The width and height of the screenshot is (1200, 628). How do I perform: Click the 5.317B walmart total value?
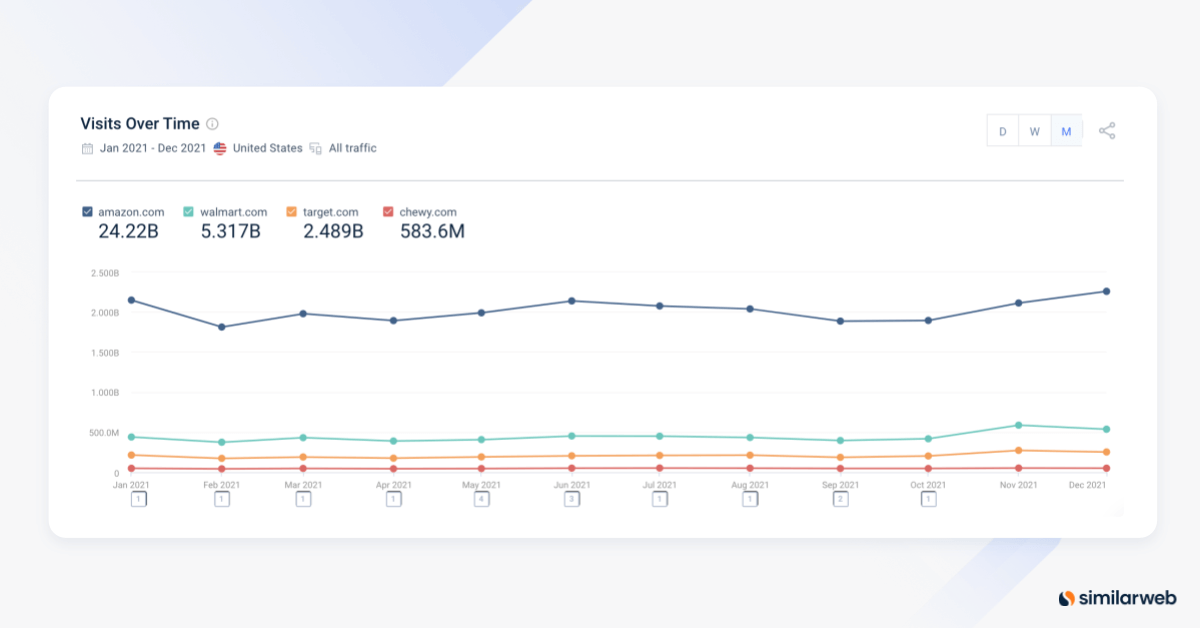point(230,232)
